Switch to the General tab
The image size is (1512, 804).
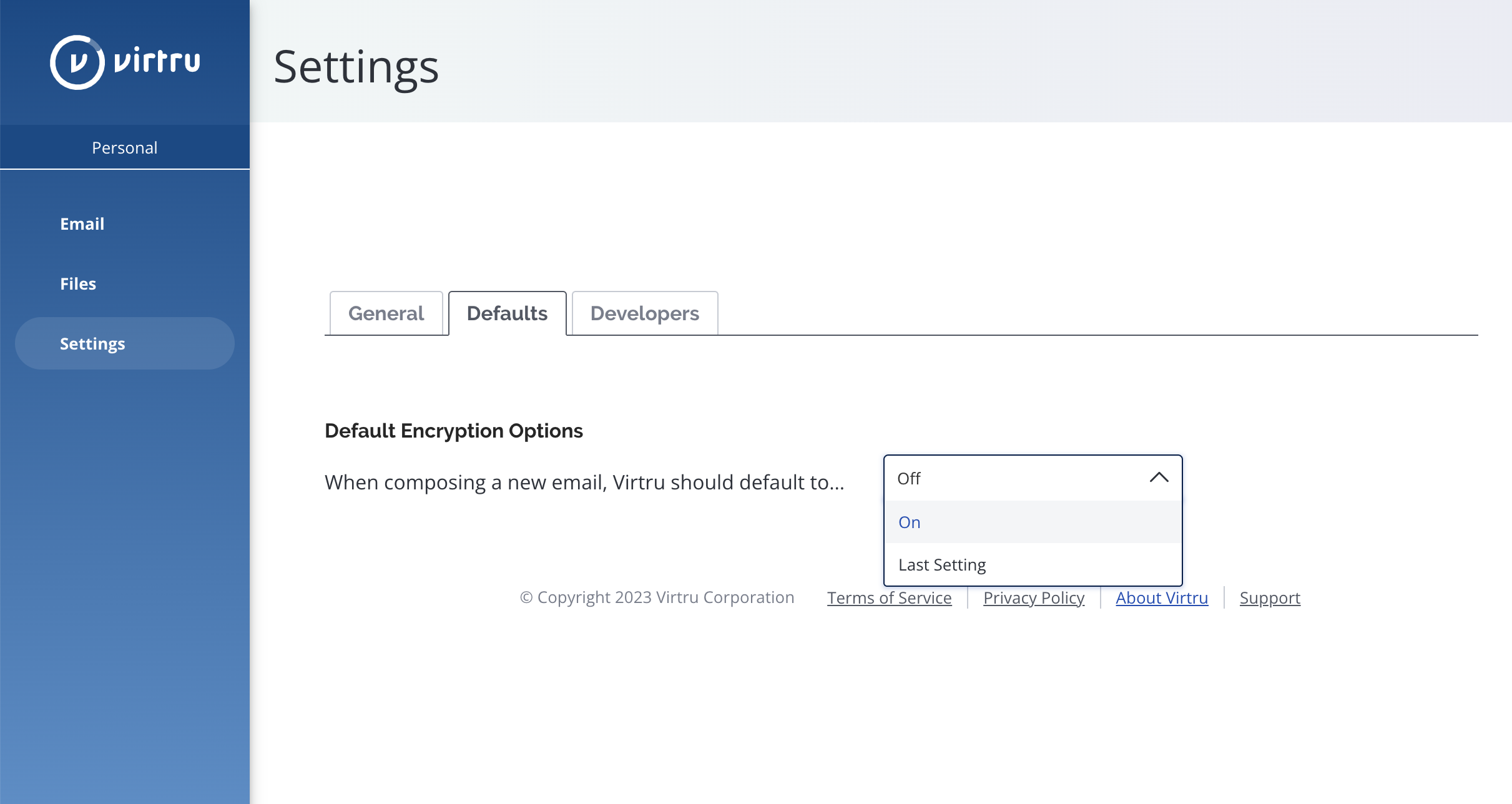coord(386,313)
